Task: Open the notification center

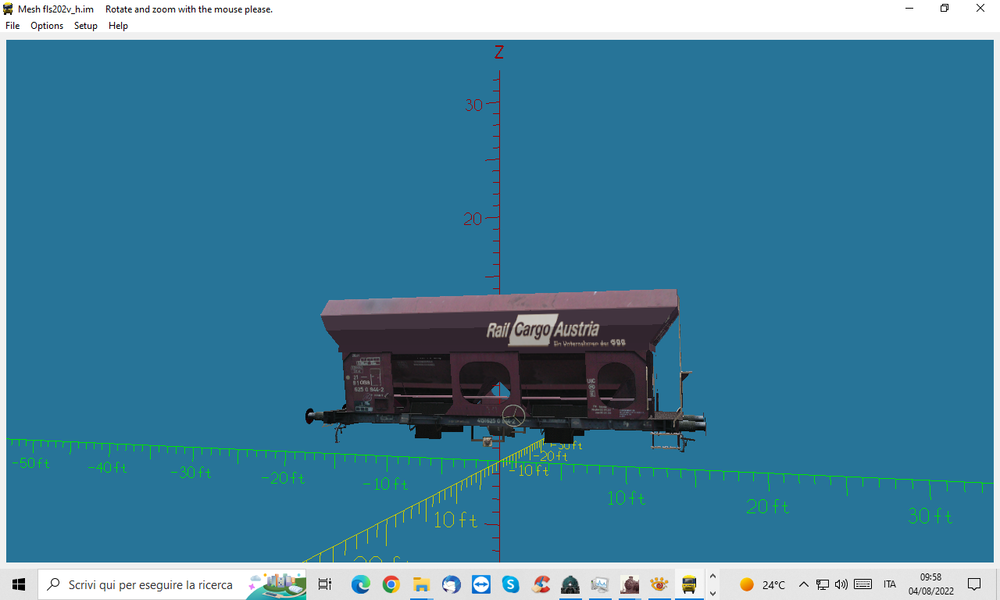Action: click(x=974, y=584)
